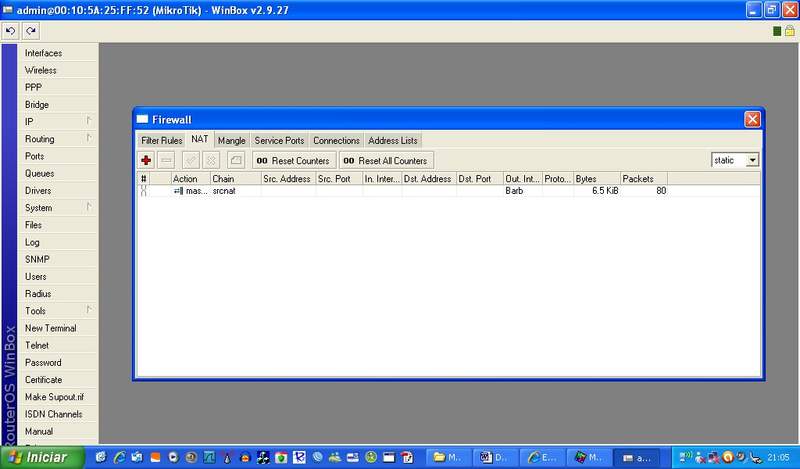Open ISDN Channels in the sidebar
This screenshot has height=469, width=800.
(58, 414)
